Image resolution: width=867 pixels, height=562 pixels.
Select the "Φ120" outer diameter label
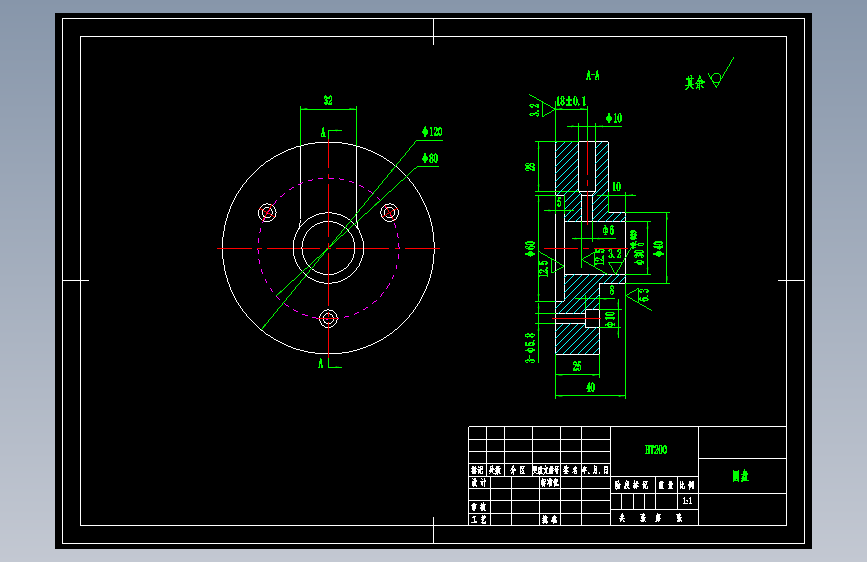click(432, 132)
